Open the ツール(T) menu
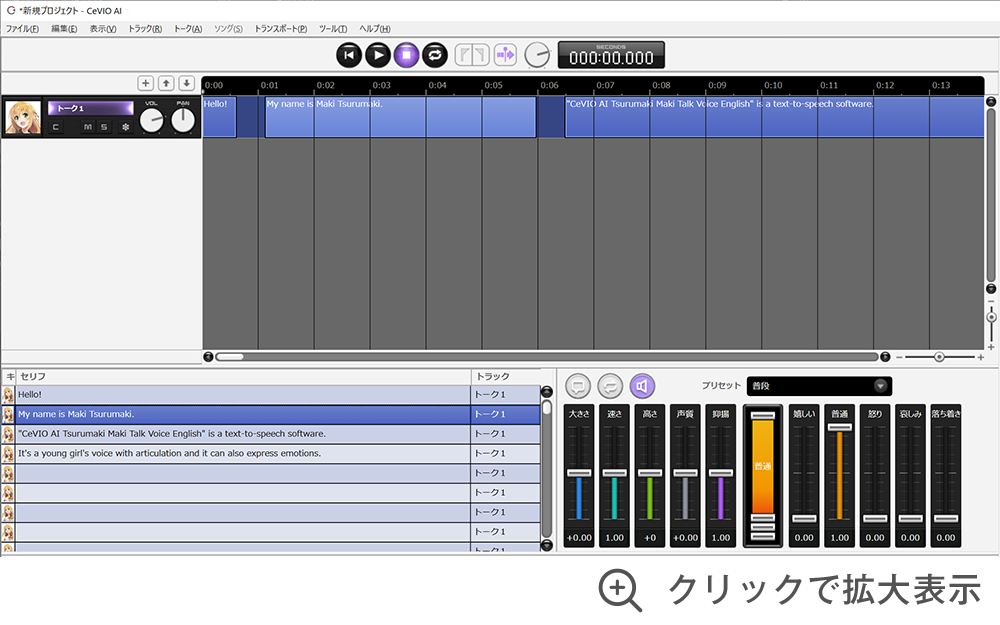 point(333,29)
